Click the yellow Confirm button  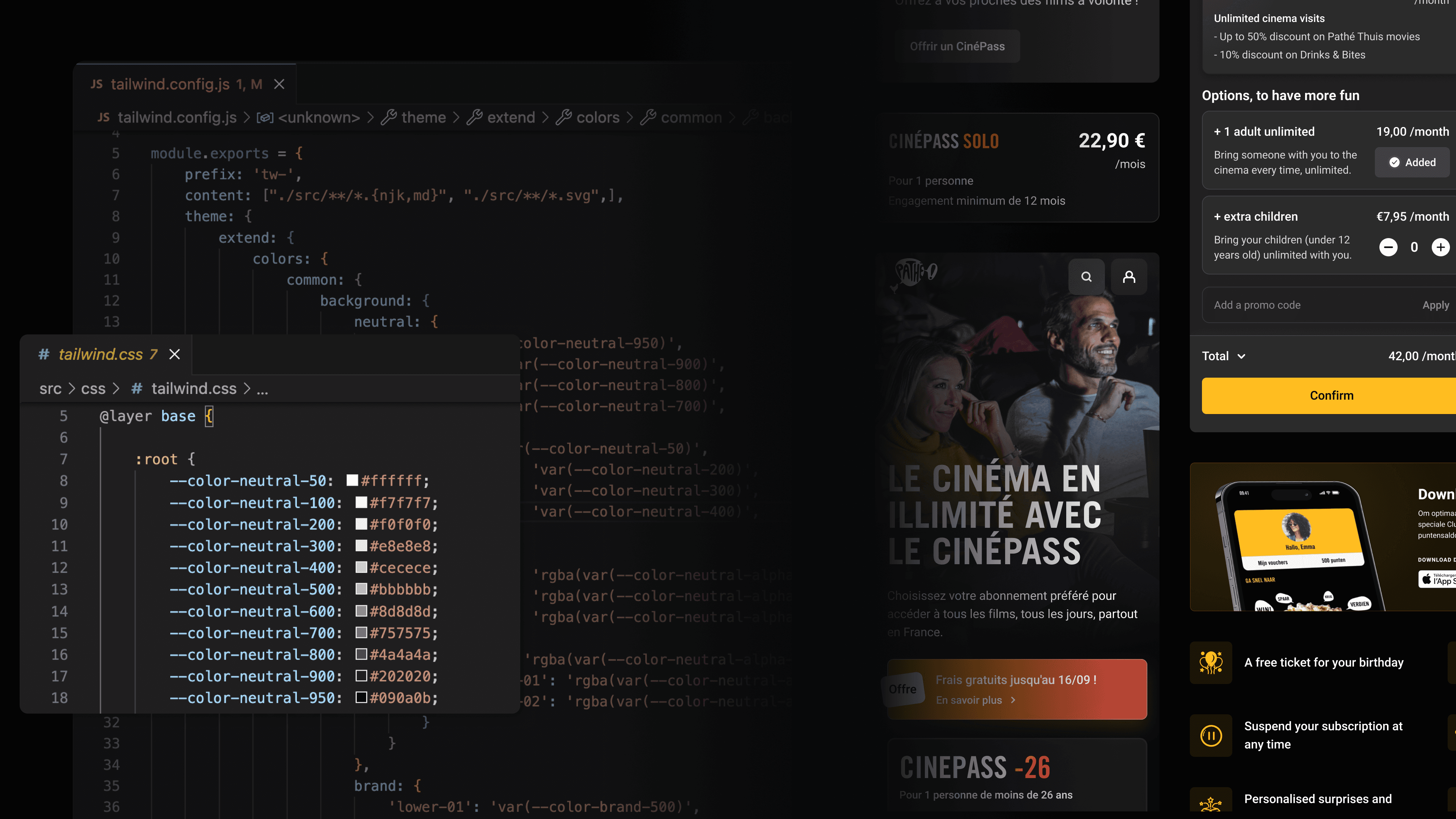point(1329,395)
